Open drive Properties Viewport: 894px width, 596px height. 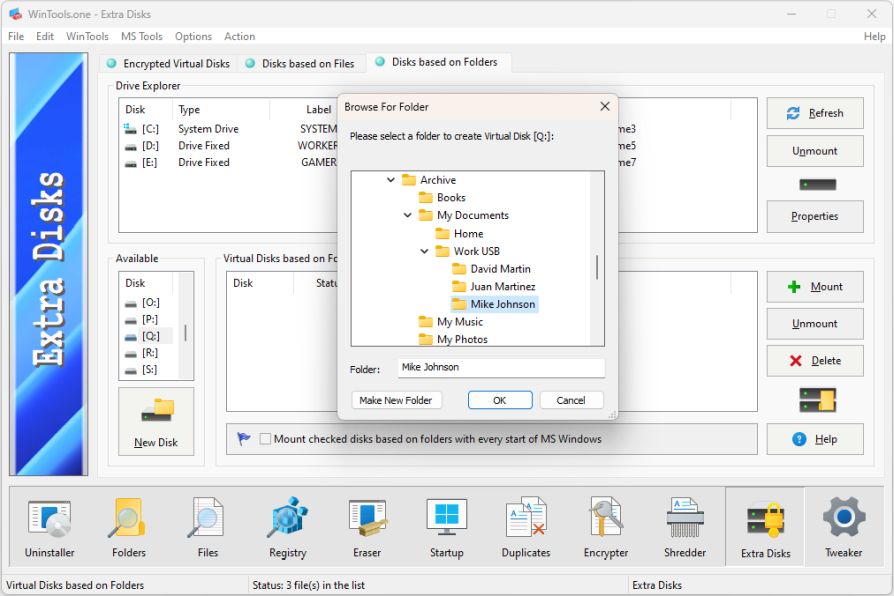tap(815, 216)
